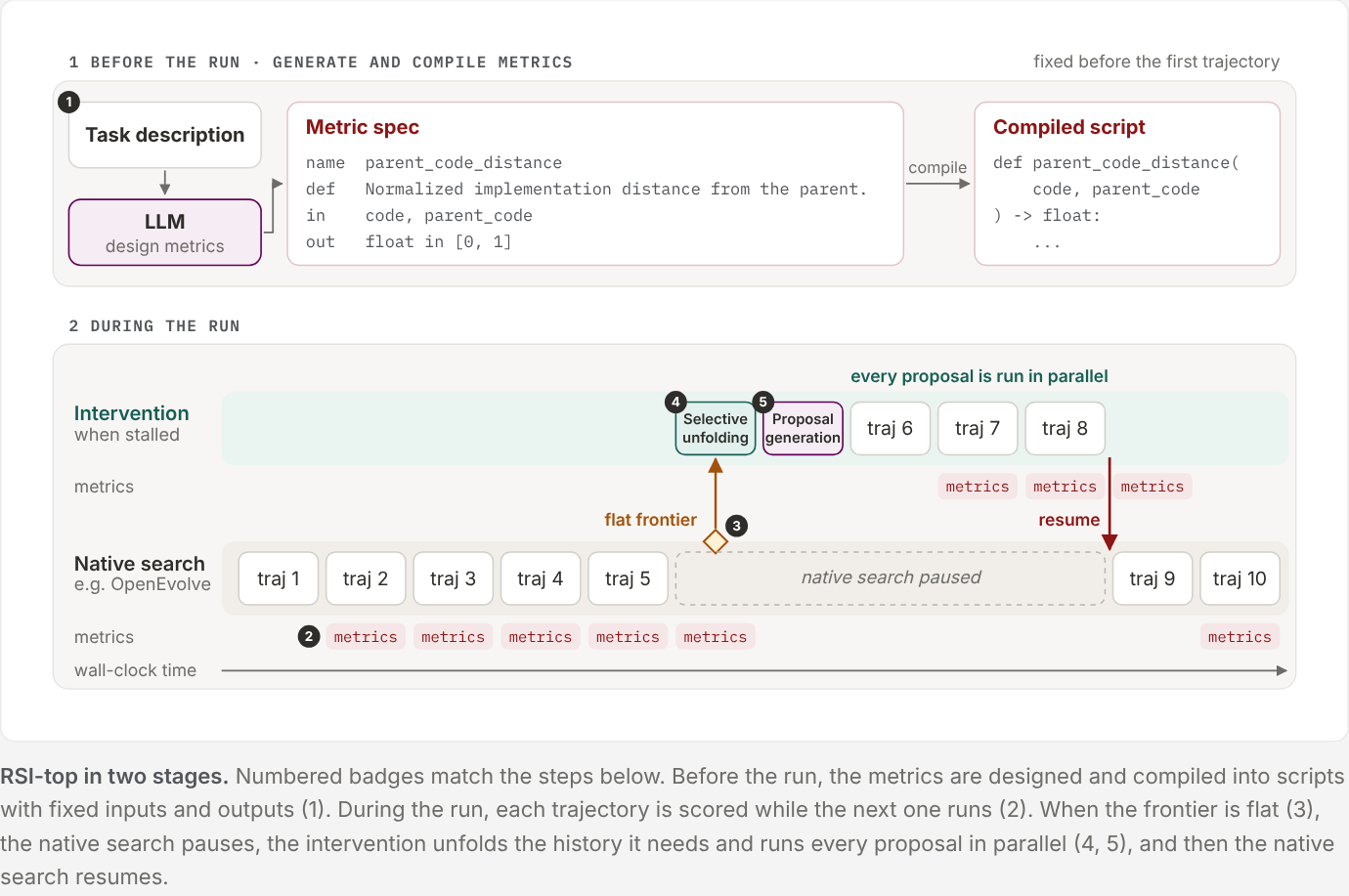Image resolution: width=1349 pixels, height=896 pixels.
Task: Select the Proposal generation box
Action: tap(803, 428)
